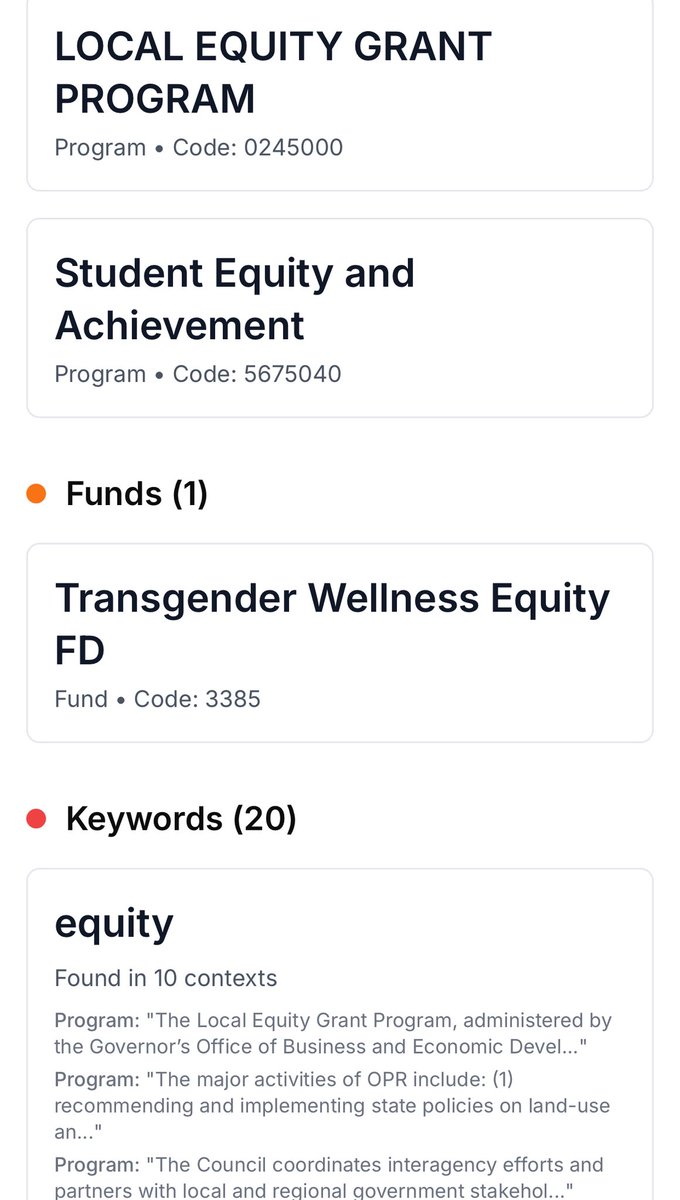Open the major activities of OPR snippet
The image size is (680, 1200).
pyautogui.click(x=332, y=1105)
